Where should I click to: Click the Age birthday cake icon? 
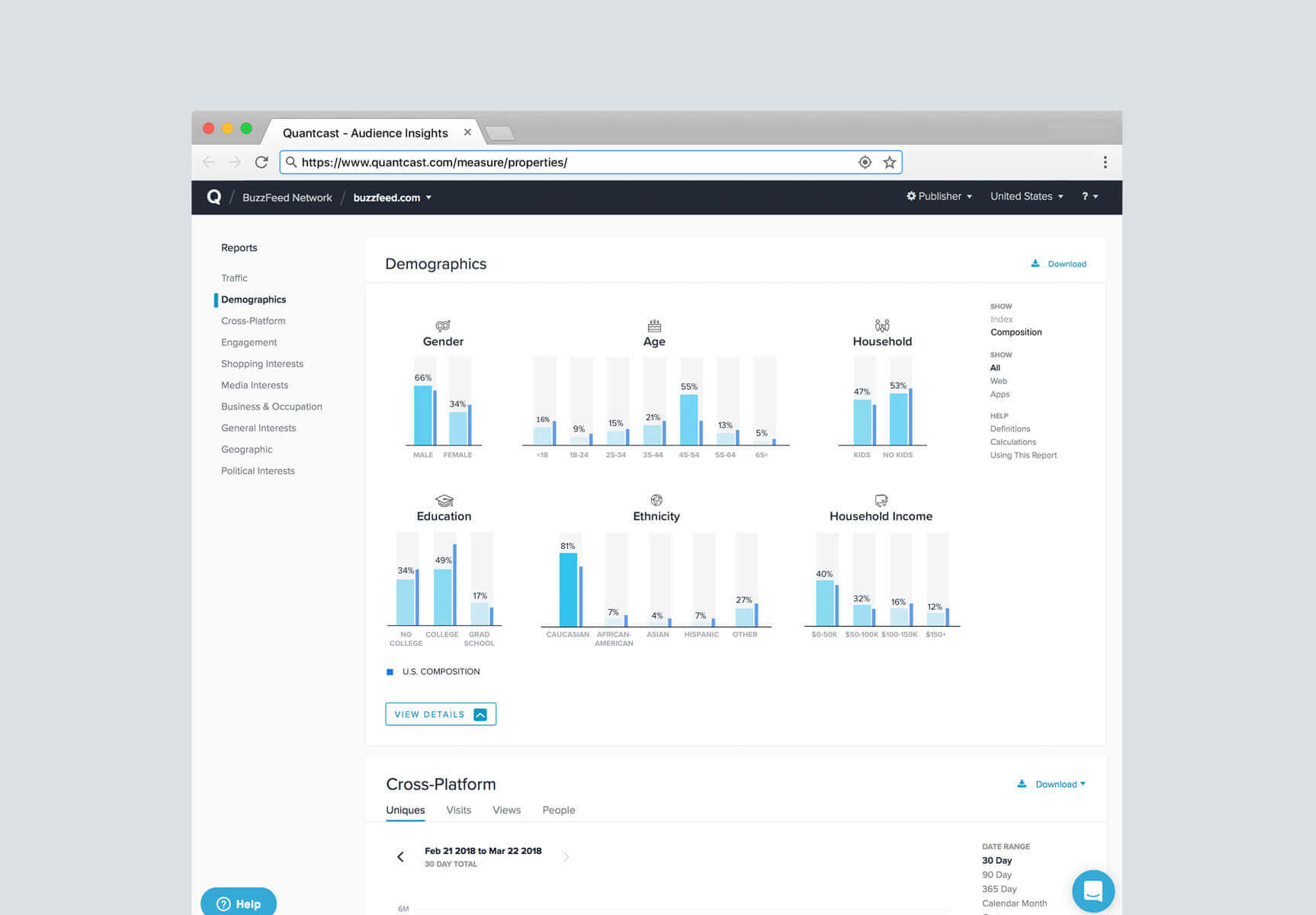[654, 326]
